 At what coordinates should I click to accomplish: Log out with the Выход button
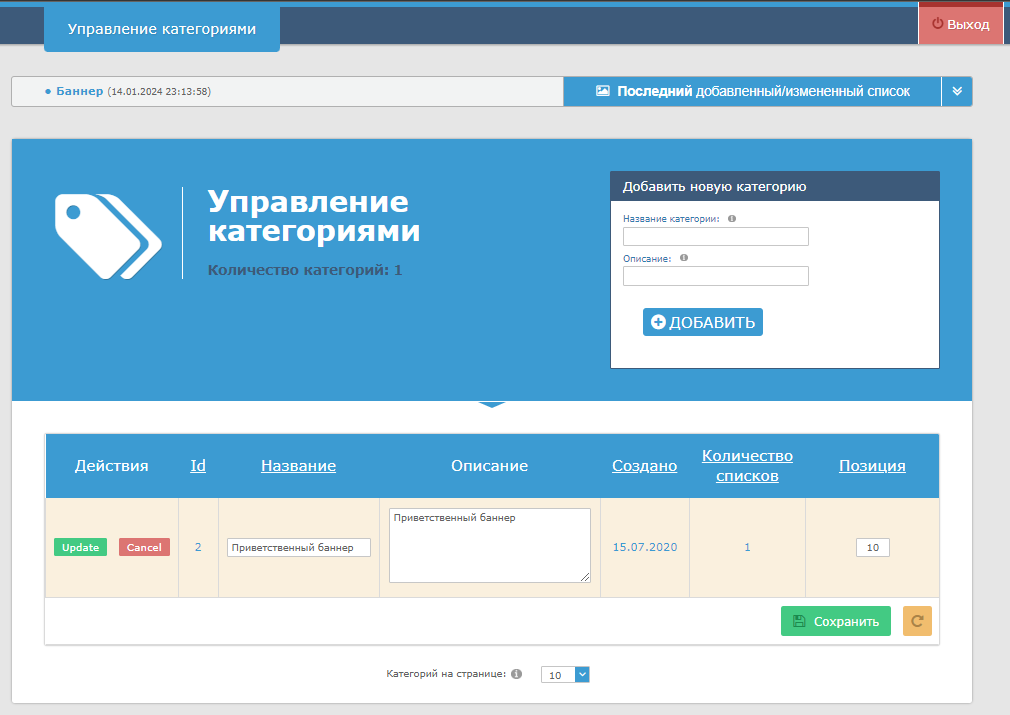pyautogui.click(x=960, y=24)
